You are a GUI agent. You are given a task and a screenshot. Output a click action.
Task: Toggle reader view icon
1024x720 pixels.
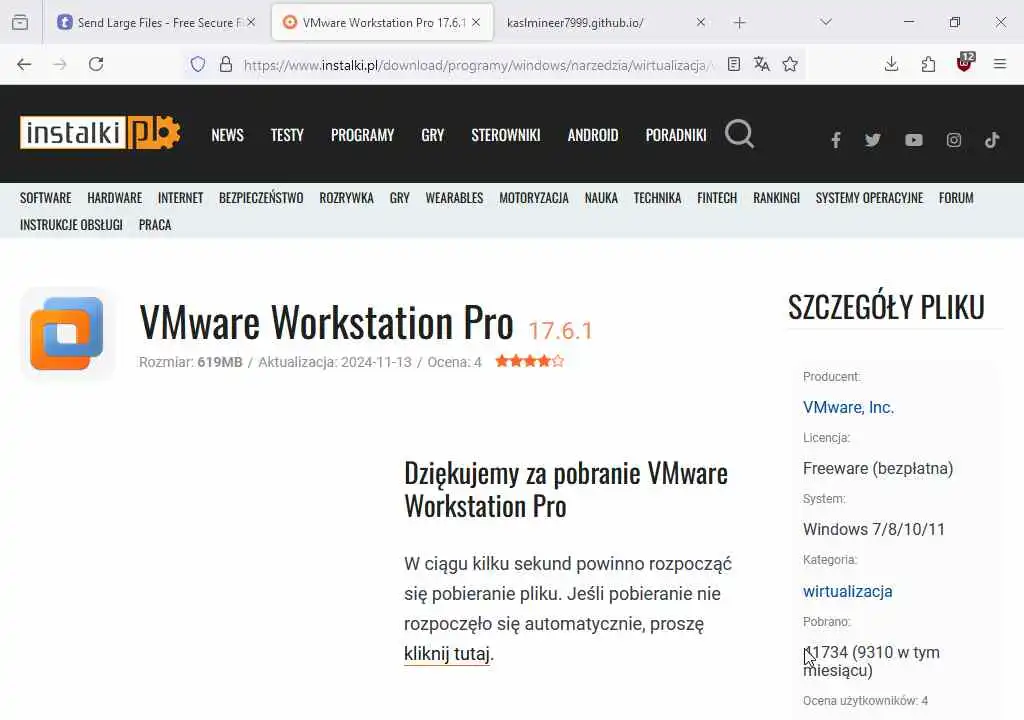tap(734, 64)
